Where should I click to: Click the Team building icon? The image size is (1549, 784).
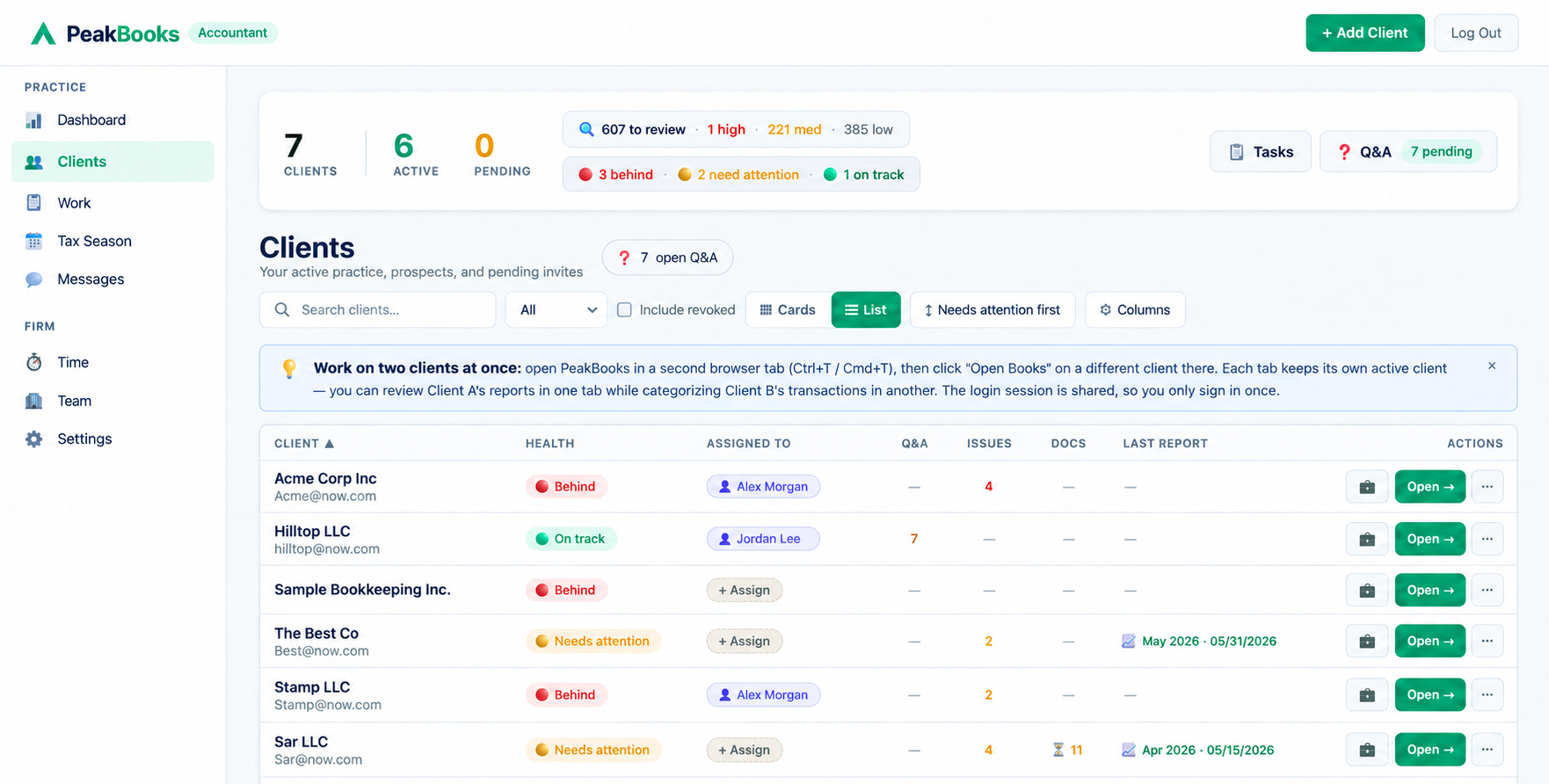[34, 401]
